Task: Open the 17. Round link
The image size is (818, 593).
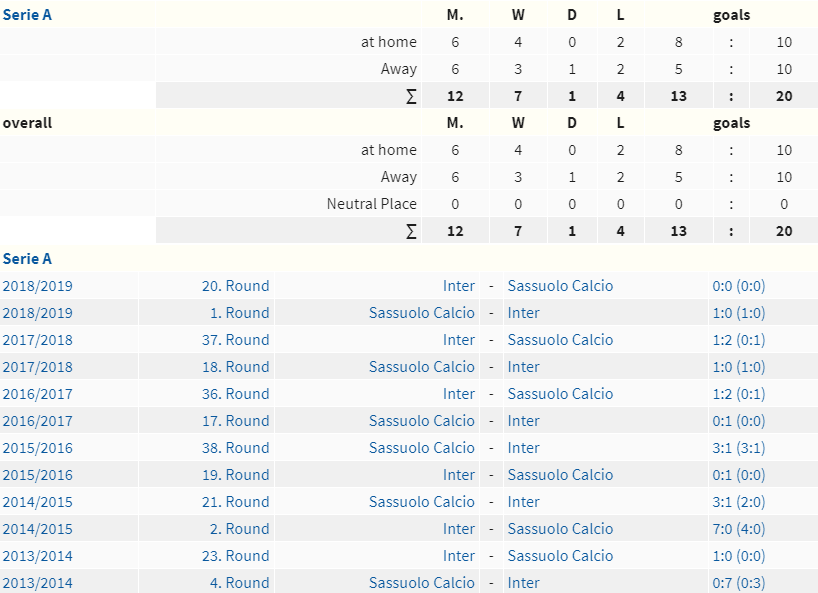Action: coord(236,421)
